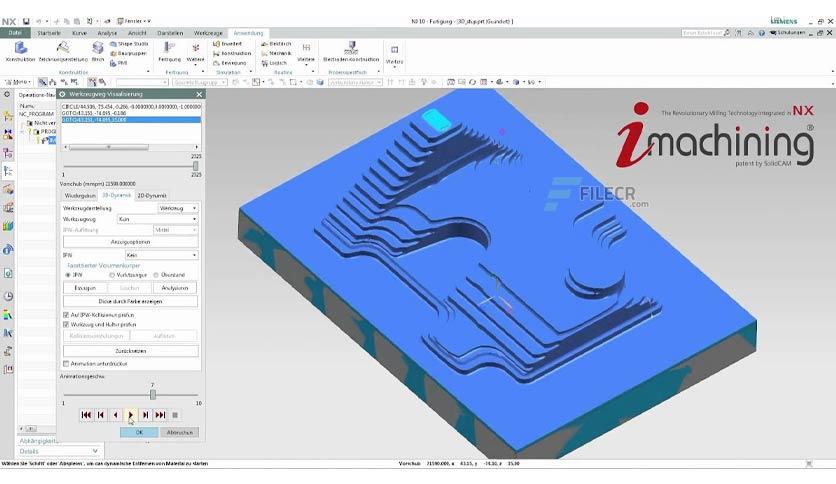Open the IPW dropdown set to Kein
Viewport: 836px width, 484px height.
(x=162, y=255)
